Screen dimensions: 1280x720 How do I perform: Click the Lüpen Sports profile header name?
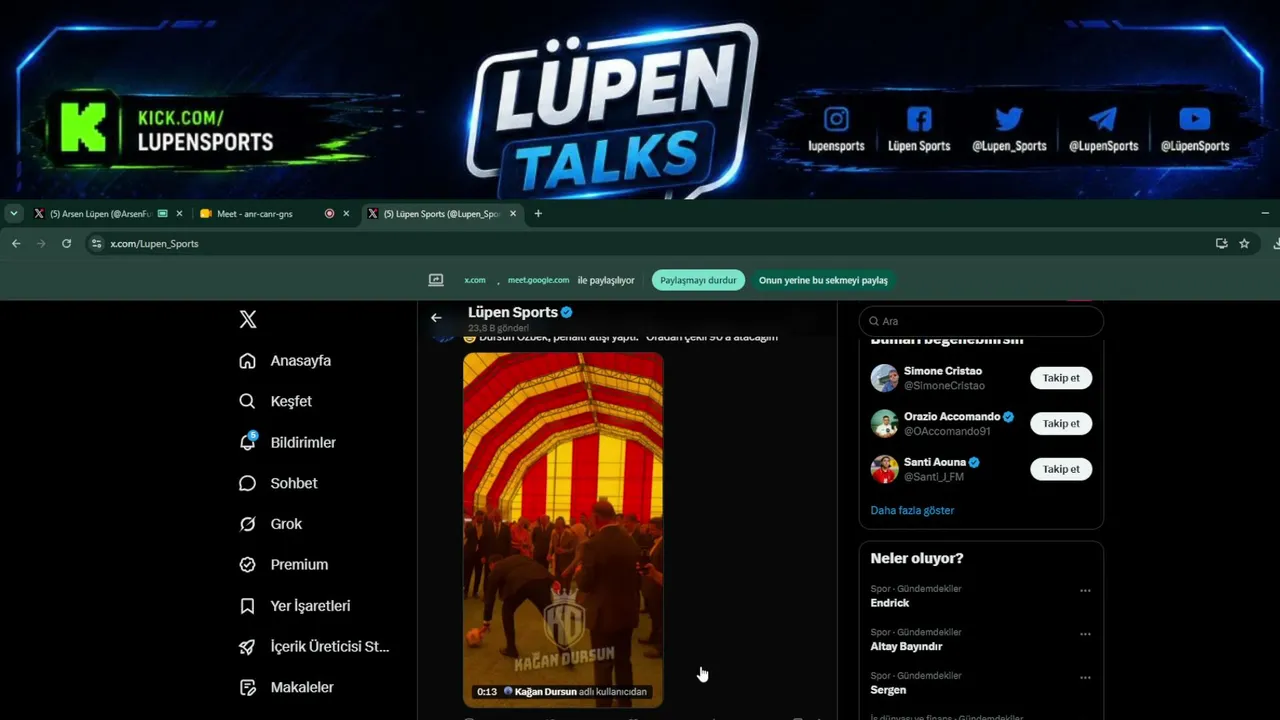tap(513, 312)
